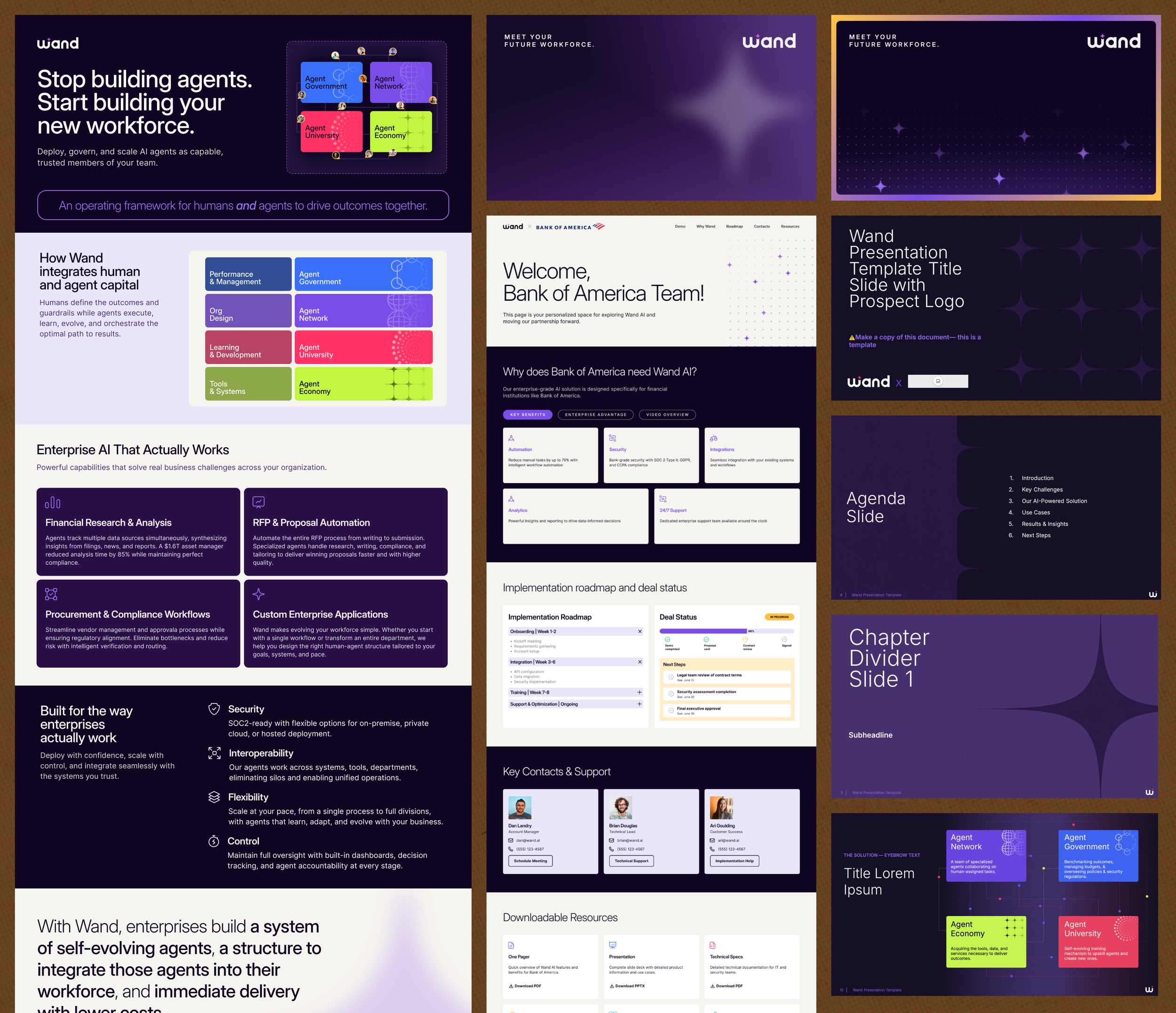
Task: Click the Flexibility layers icon
Action: pyautogui.click(x=214, y=797)
